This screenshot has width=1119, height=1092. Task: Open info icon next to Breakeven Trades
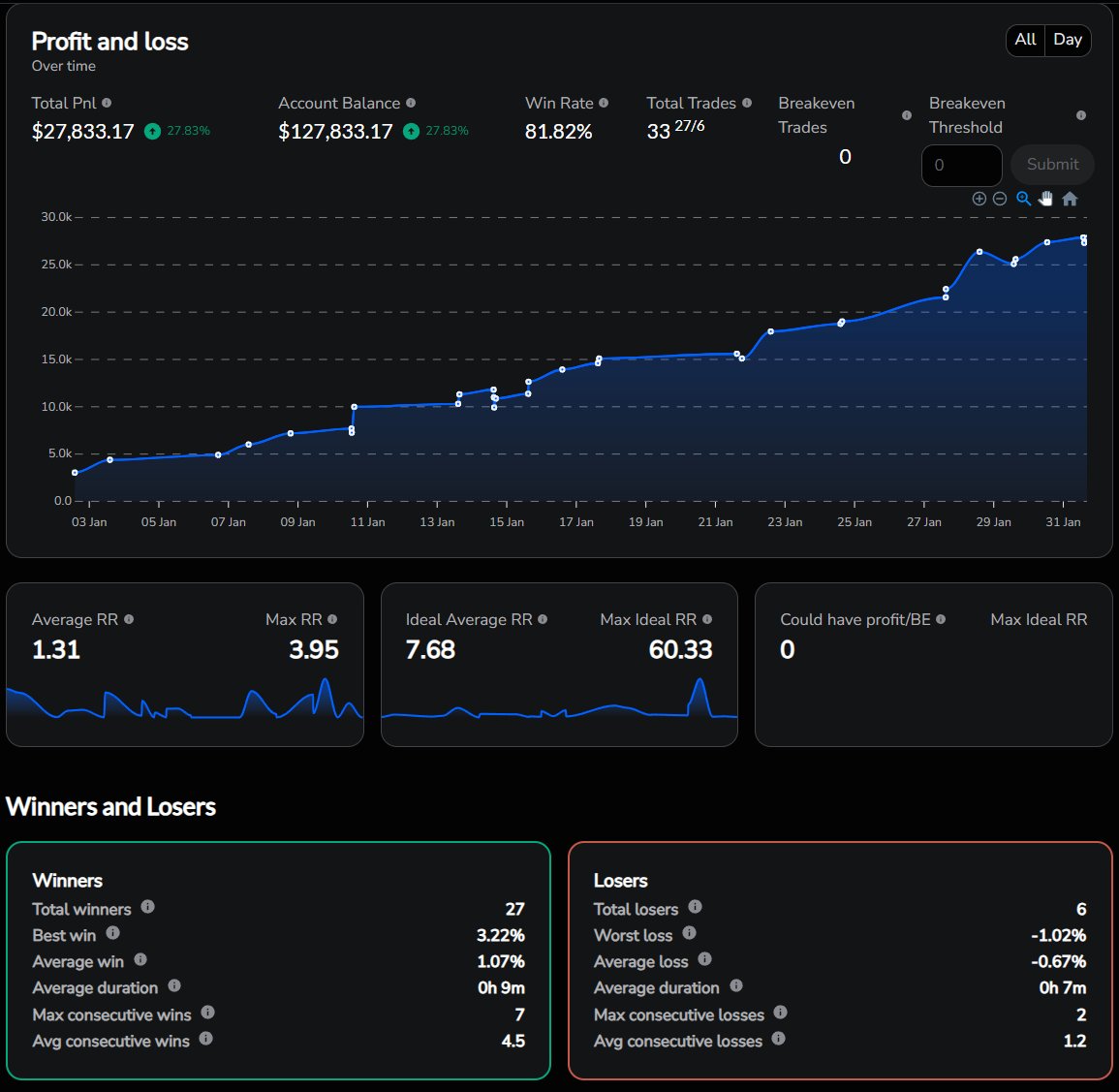pyautogui.click(x=906, y=115)
